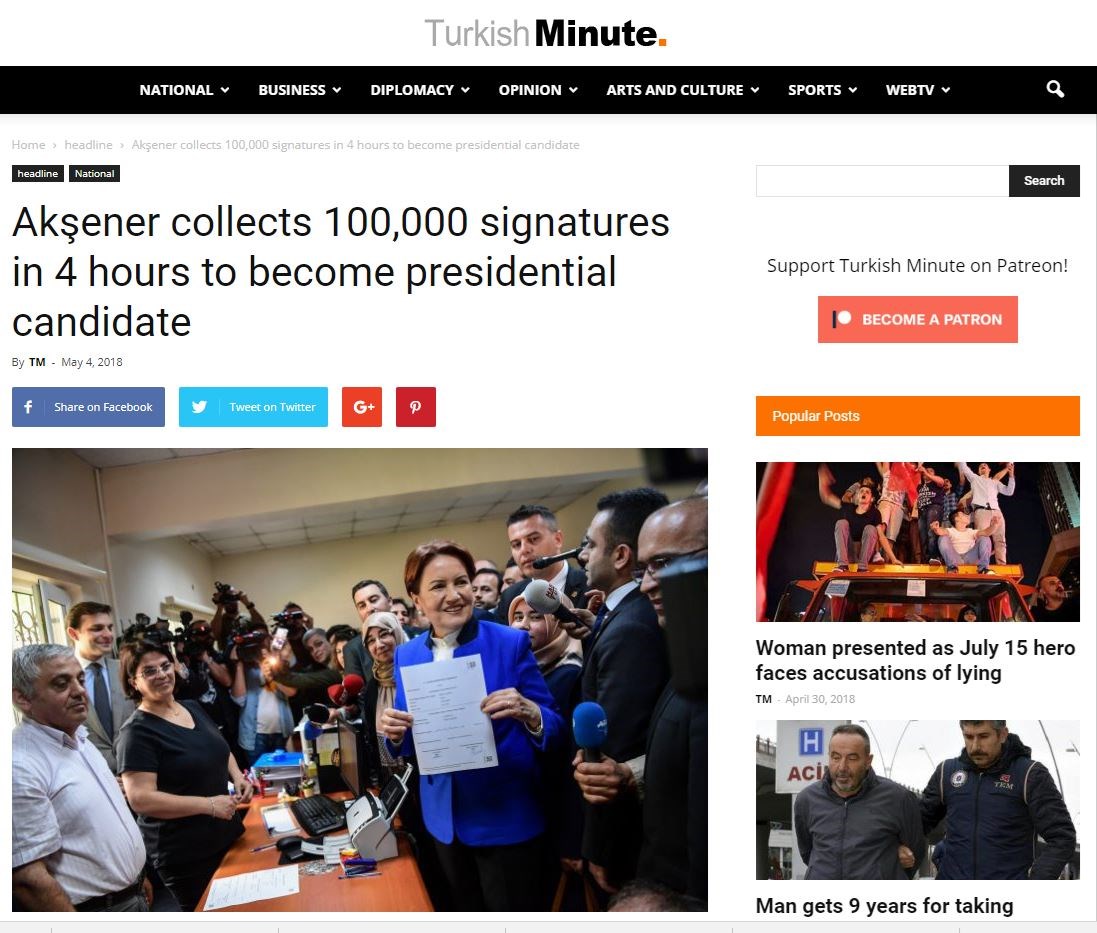
Task: Pin article with the Pinterest icon
Action: click(x=416, y=407)
